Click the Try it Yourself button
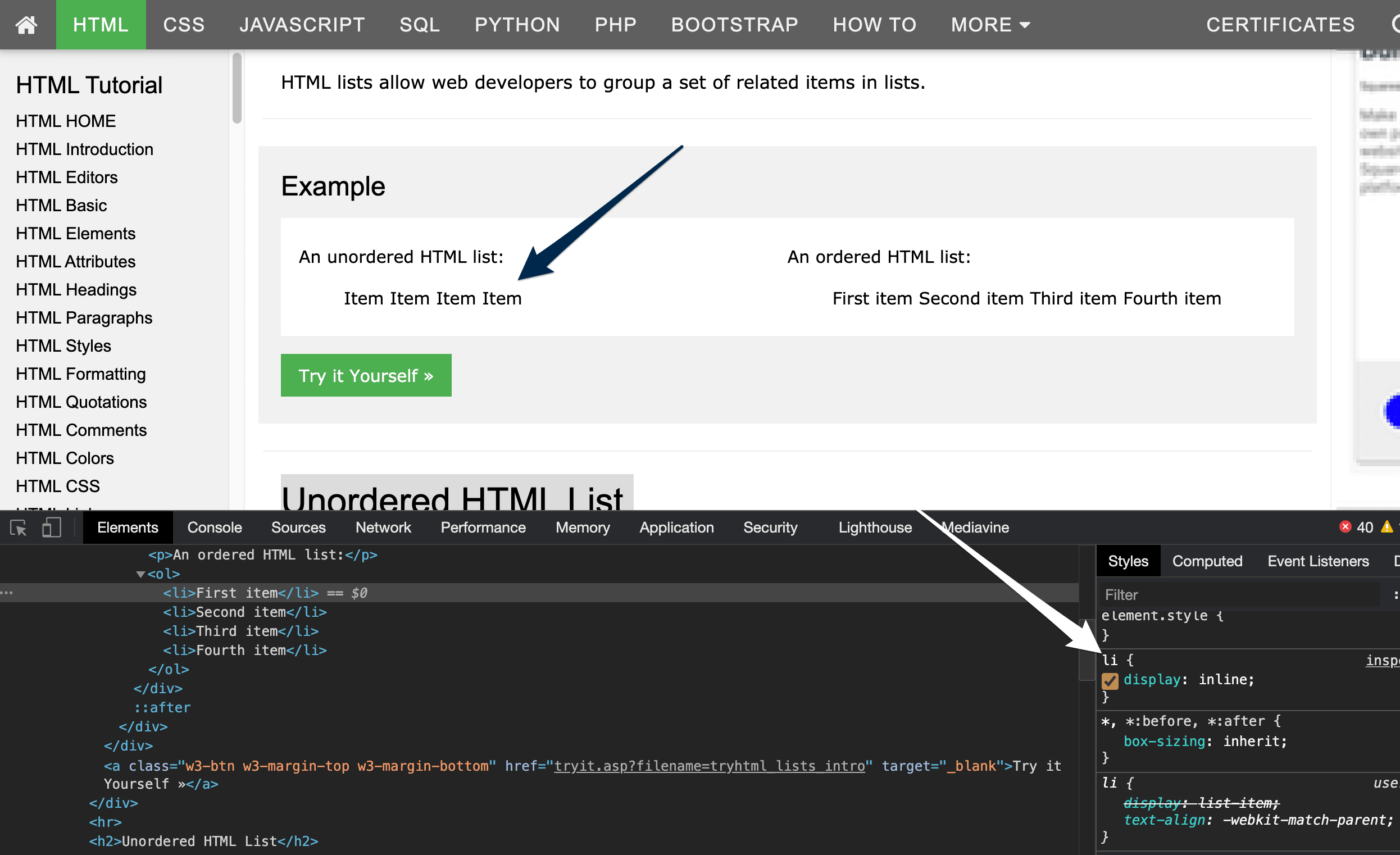The image size is (1400, 855). 365,375
